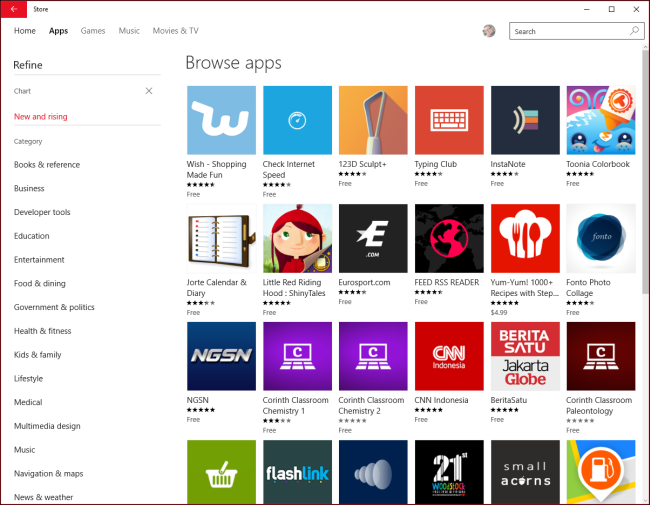
Task: Select the Toonia Colorbook app icon
Action: tap(601, 120)
